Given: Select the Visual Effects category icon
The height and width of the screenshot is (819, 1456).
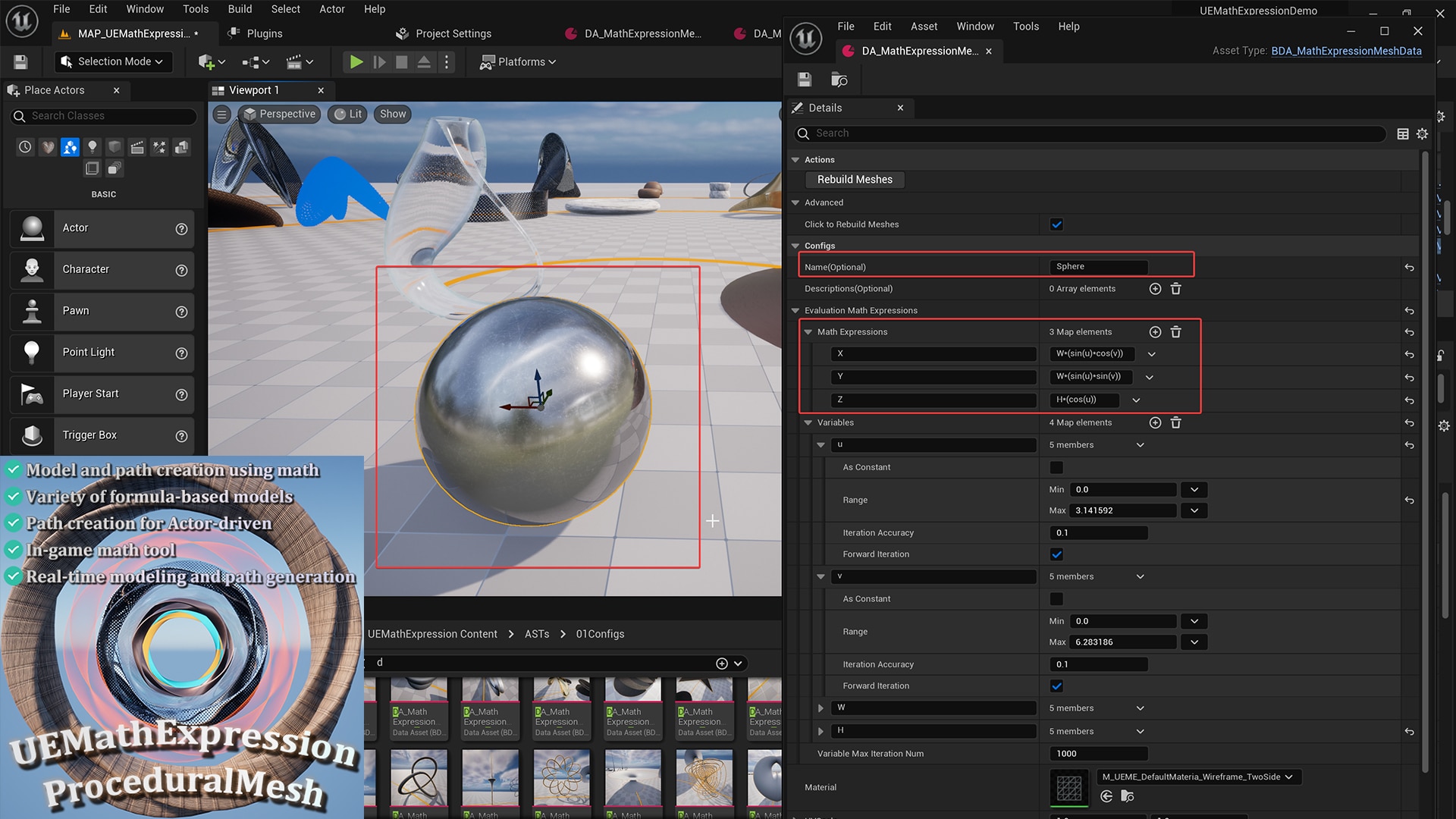Looking at the screenshot, I should (x=159, y=146).
